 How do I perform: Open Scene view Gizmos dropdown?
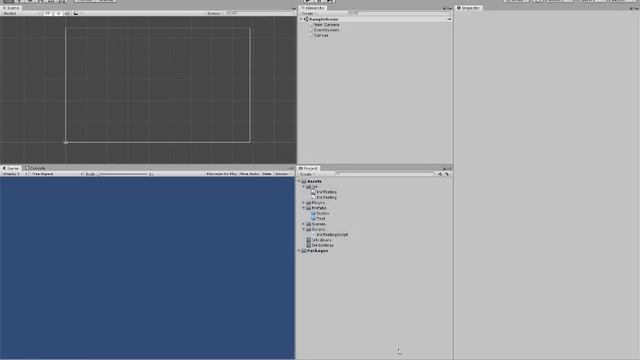215,13
